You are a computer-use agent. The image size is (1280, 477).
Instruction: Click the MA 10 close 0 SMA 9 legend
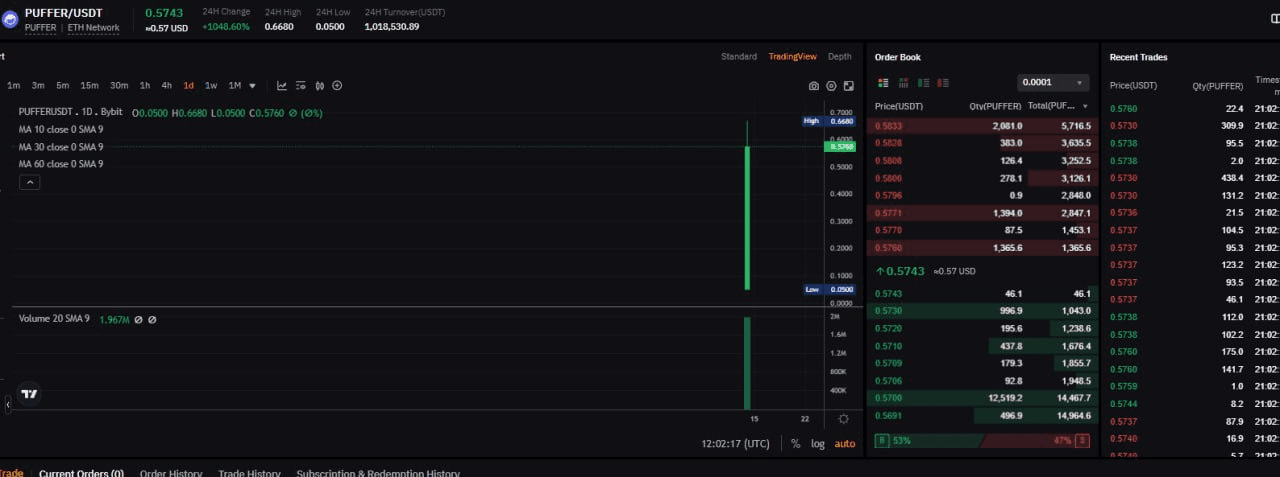click(61, 130)
